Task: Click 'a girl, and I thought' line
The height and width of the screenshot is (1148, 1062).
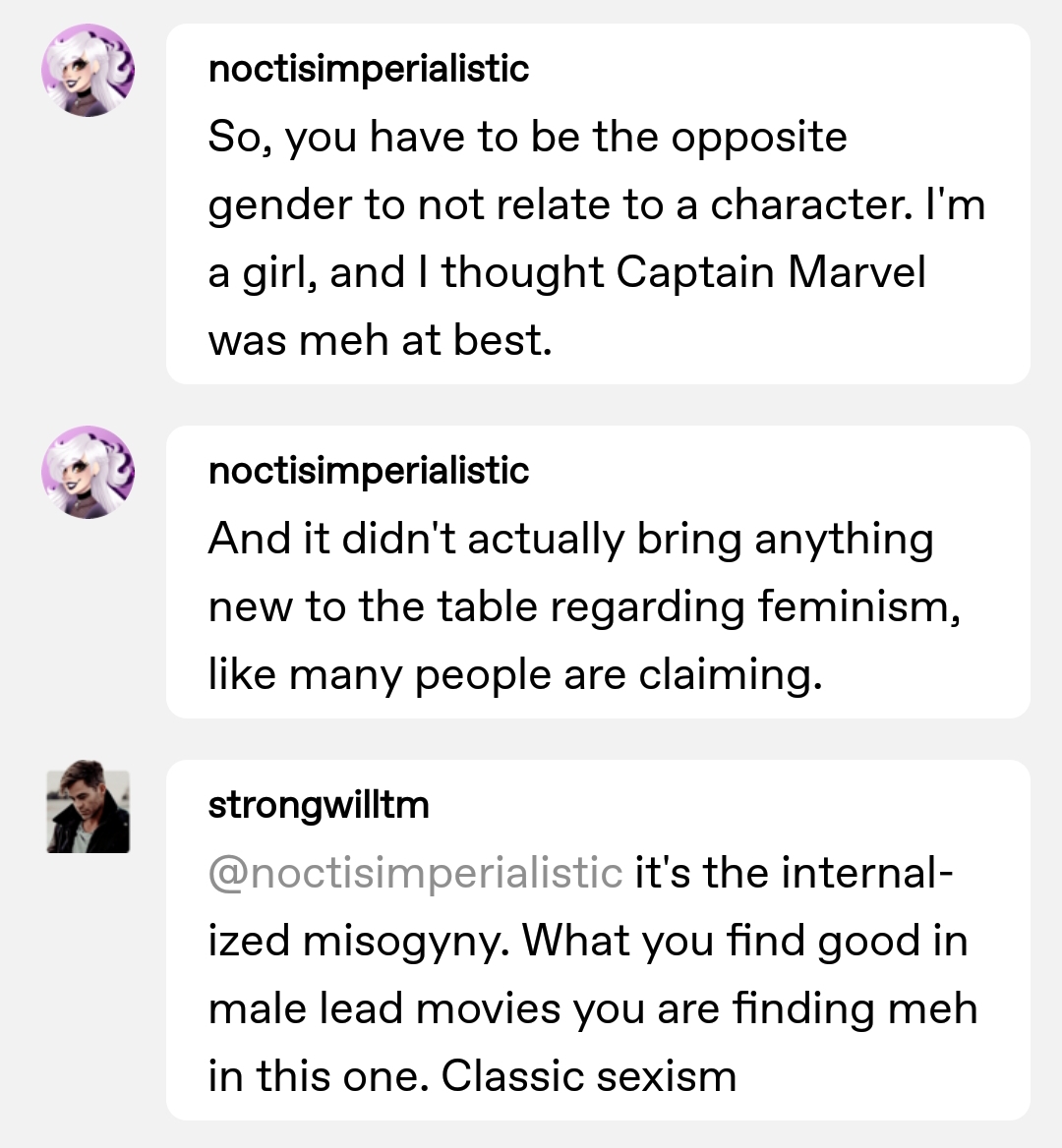Action: (x=566, y=272)
